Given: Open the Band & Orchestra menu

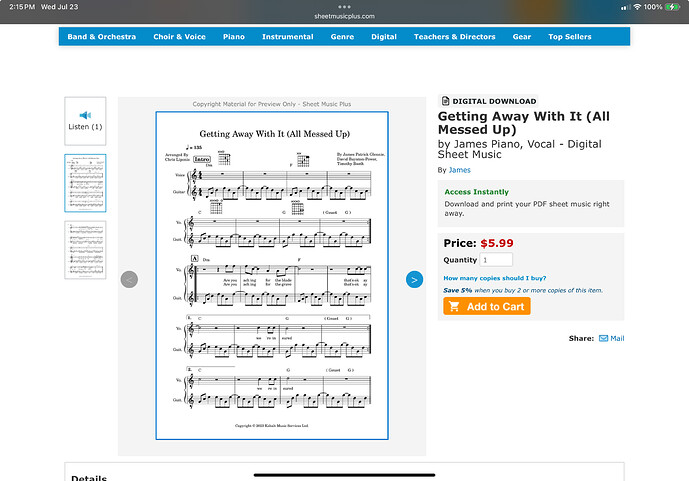Looking at the screenshot, I should pos(102,36).
